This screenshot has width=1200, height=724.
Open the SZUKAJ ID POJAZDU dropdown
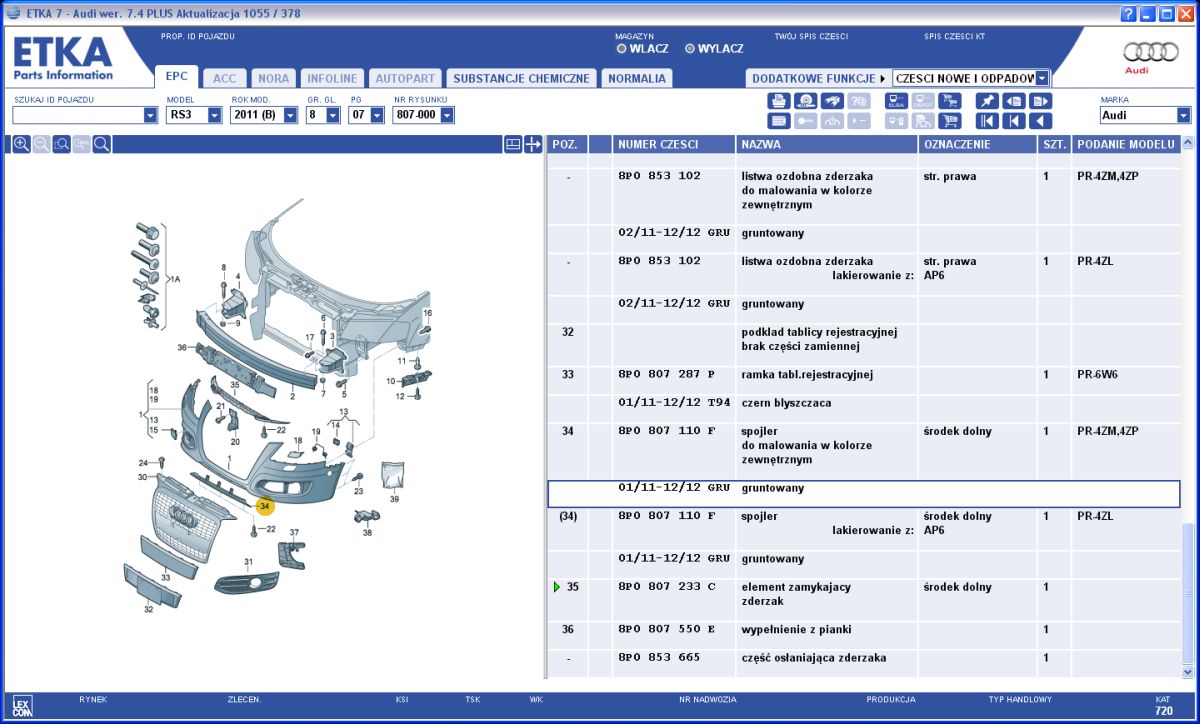click(x=150, y=116)
